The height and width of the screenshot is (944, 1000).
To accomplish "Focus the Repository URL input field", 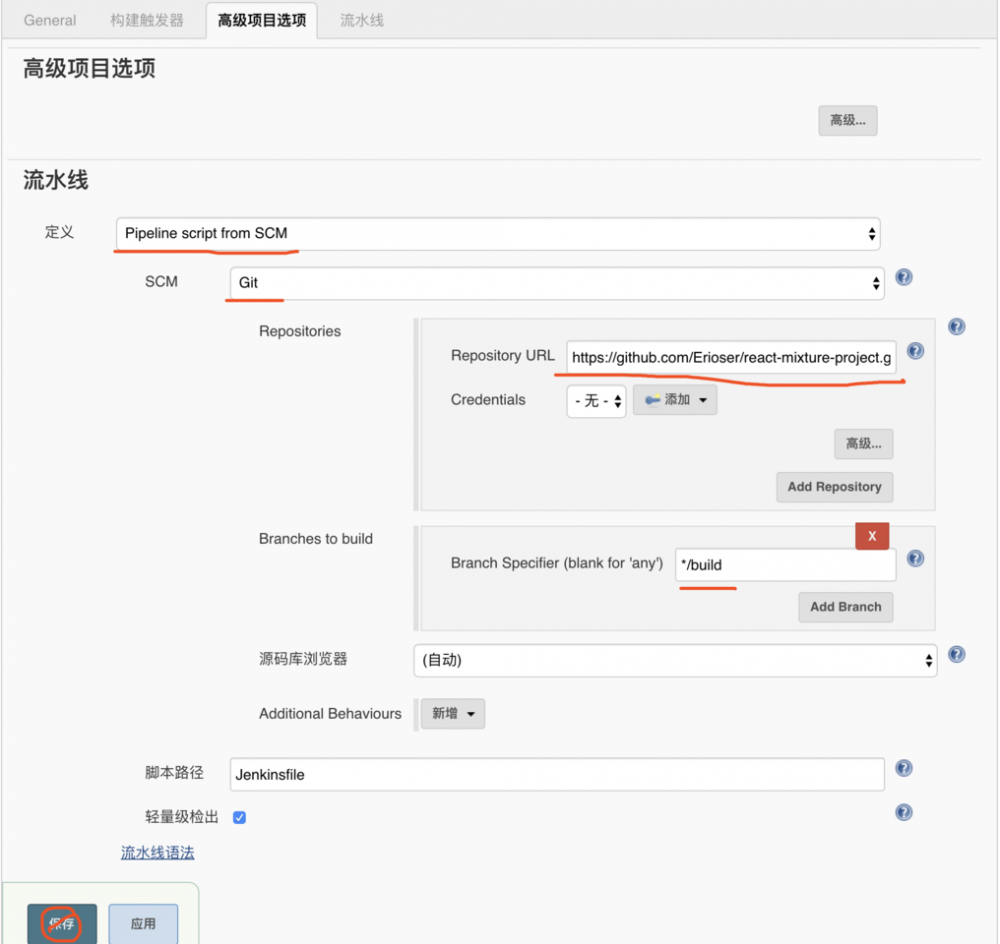I will (x=732, y=358).
